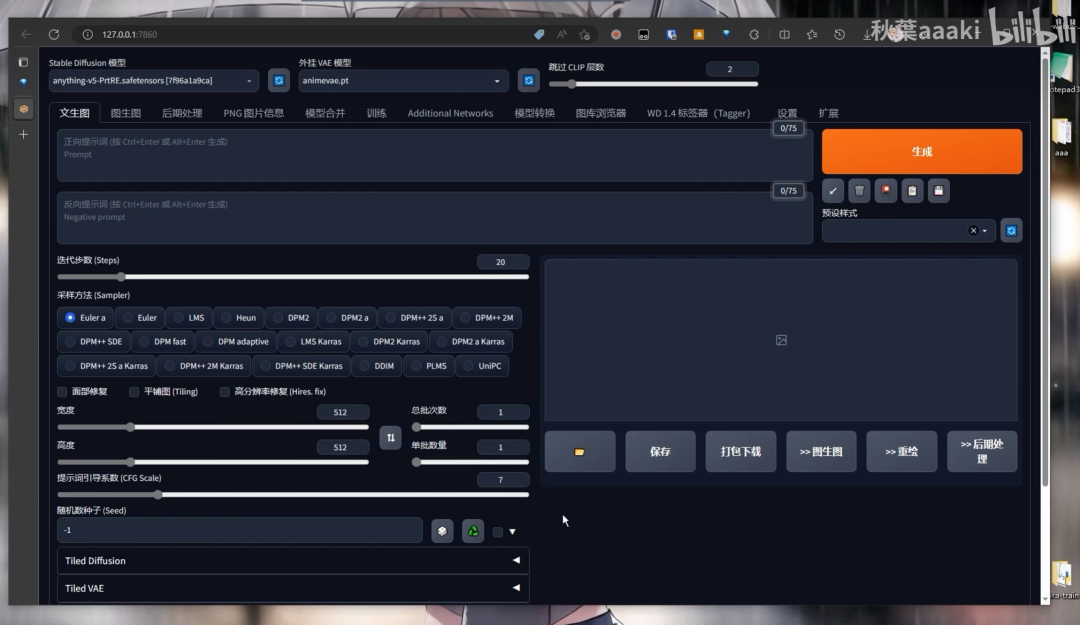Screen dimensions: 1080x625
Task: Click the CLIP skip slider handle
Action: tap(571, 84)
